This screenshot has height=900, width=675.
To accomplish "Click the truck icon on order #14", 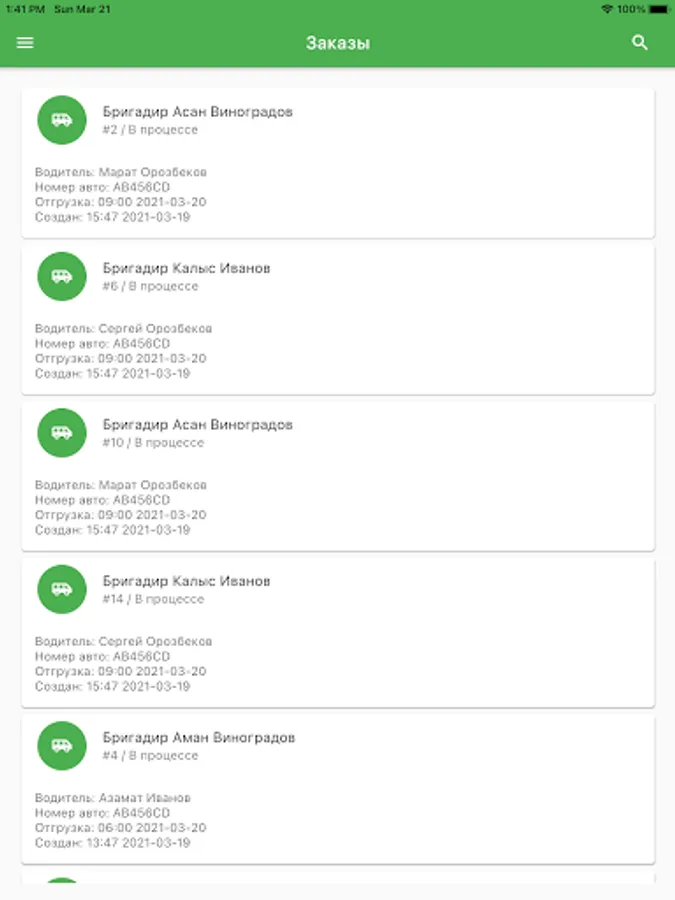I will (x=62, y=589).
